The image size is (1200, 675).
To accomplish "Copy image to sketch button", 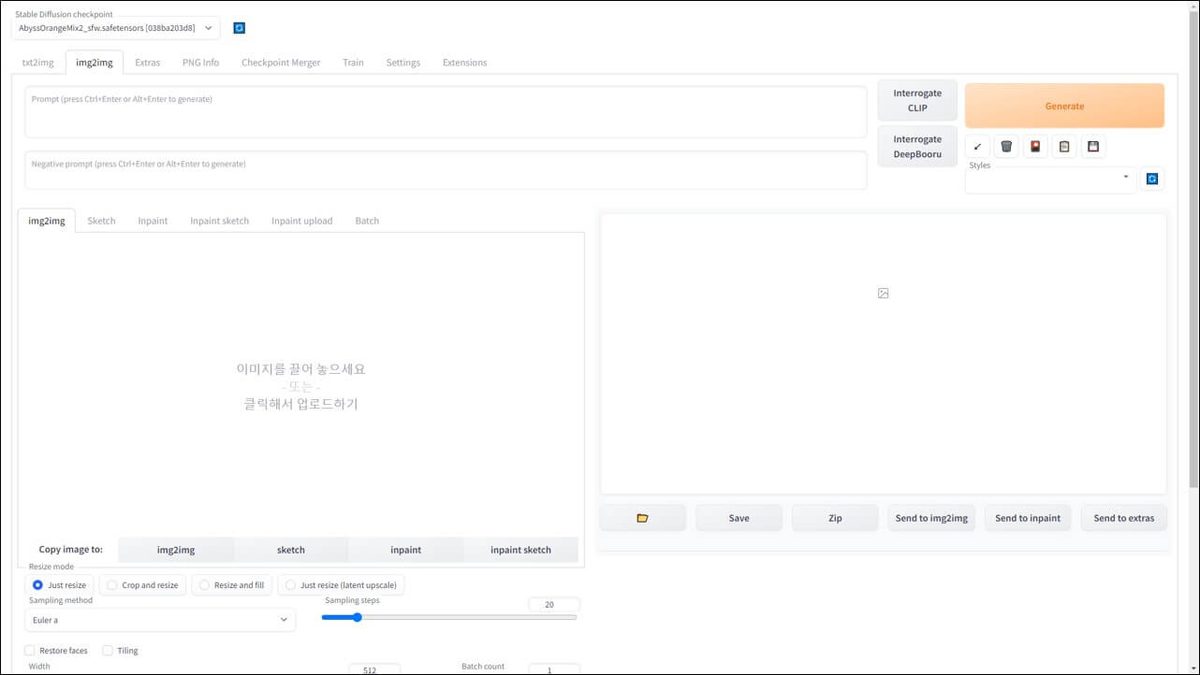I will (291, 550).
